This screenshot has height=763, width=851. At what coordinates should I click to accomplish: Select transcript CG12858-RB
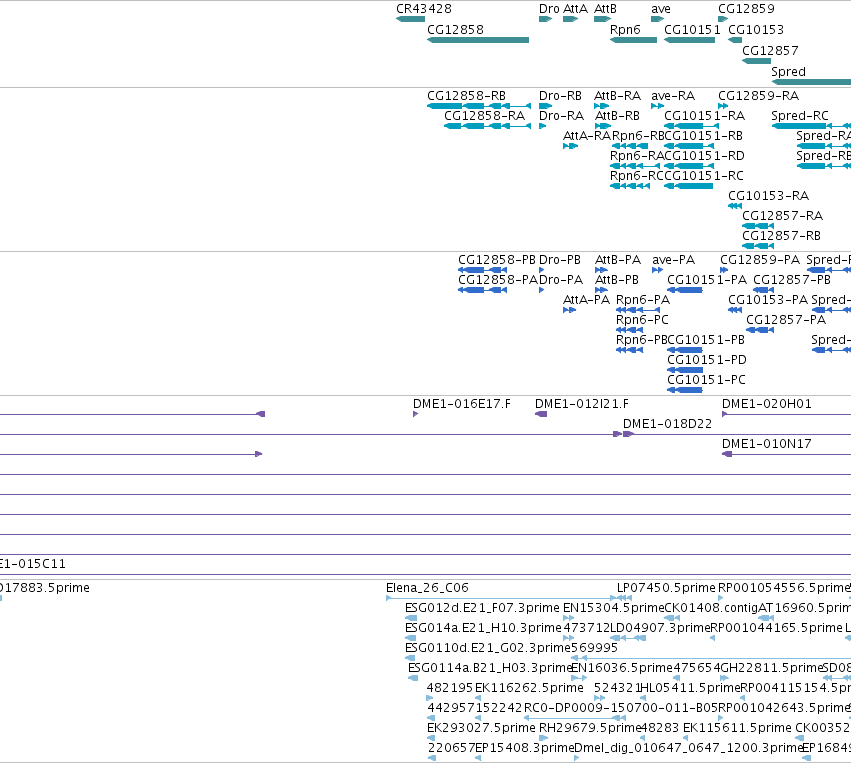click(479, 106)
